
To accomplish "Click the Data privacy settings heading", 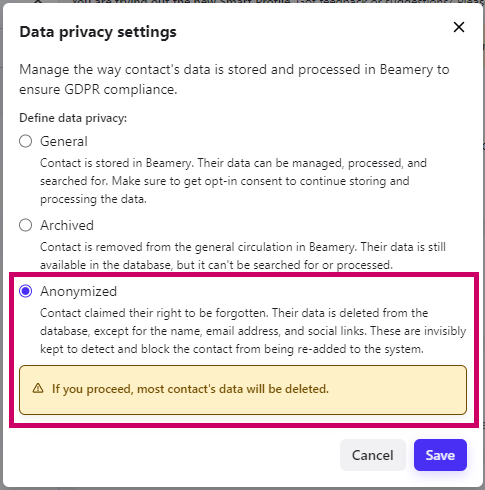I will (x=98, y=32).
